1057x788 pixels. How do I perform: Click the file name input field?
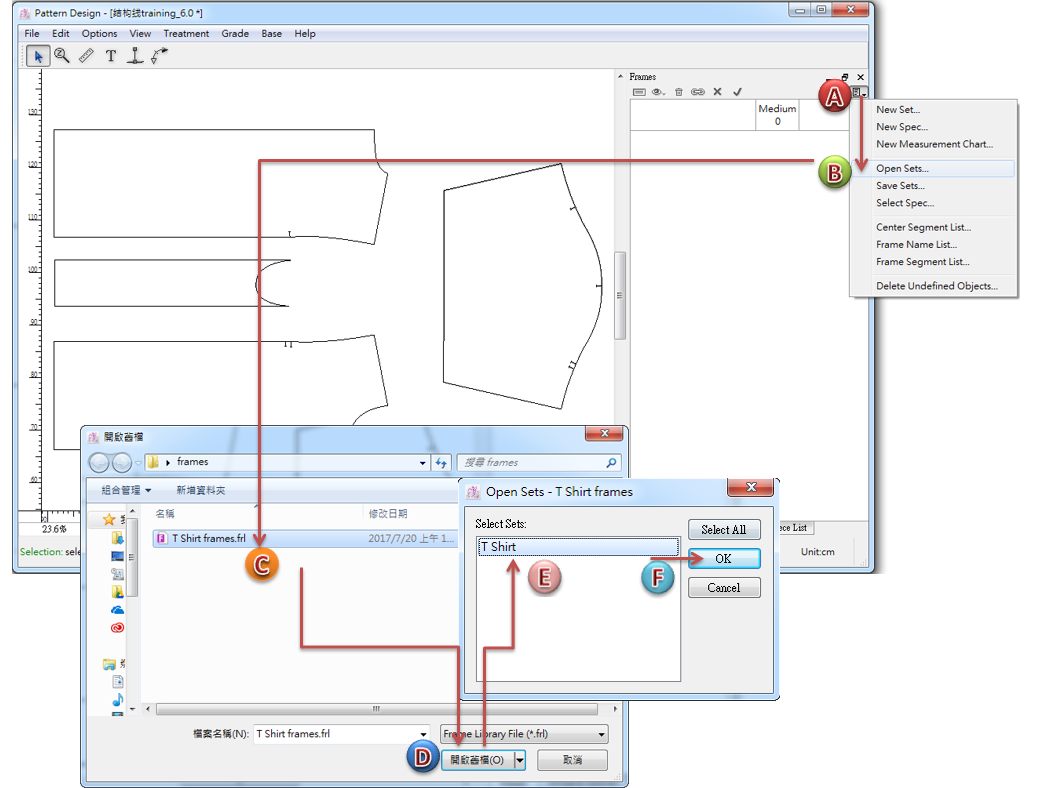[x=340, y=734]
